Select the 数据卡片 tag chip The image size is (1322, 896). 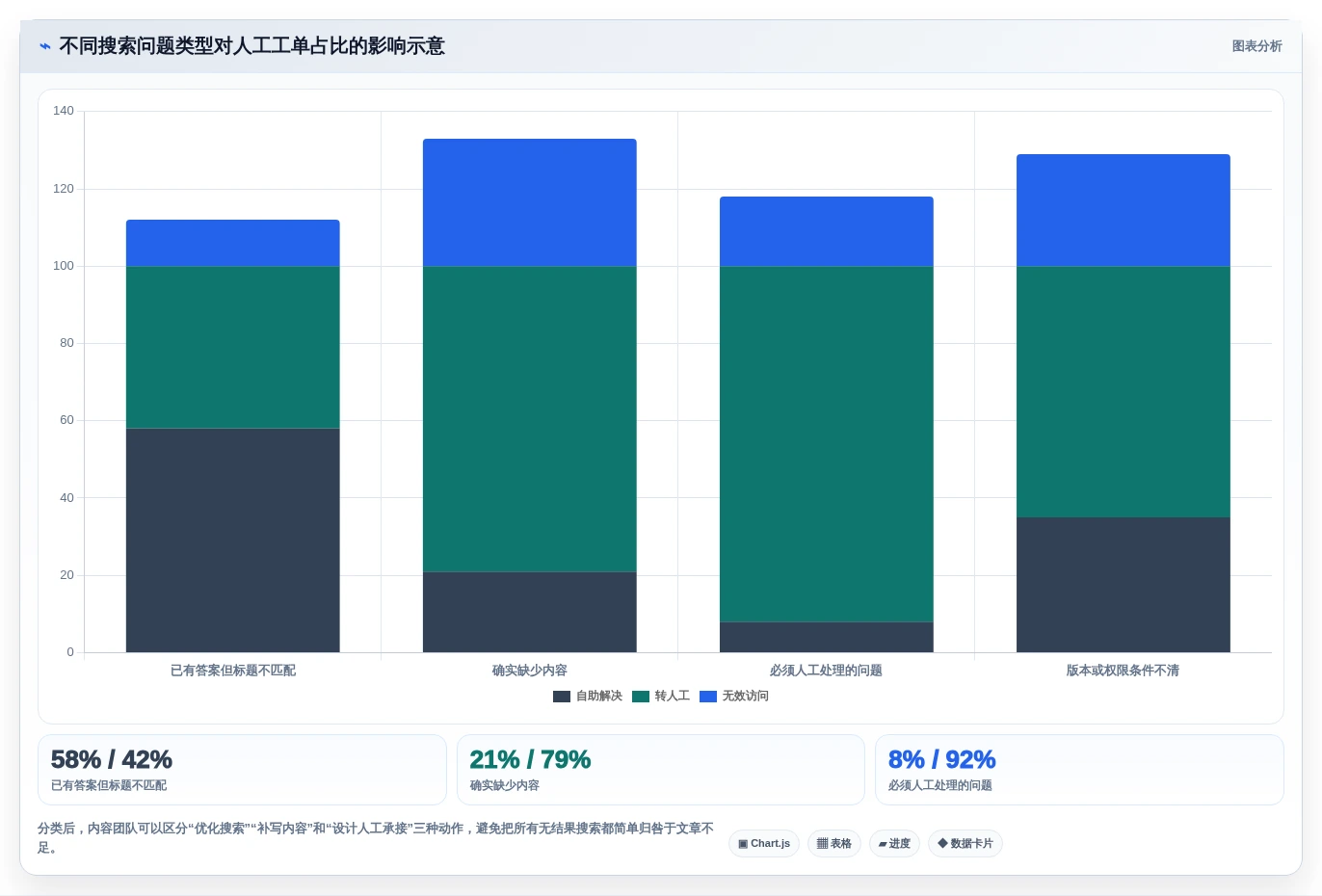(965, 843)
